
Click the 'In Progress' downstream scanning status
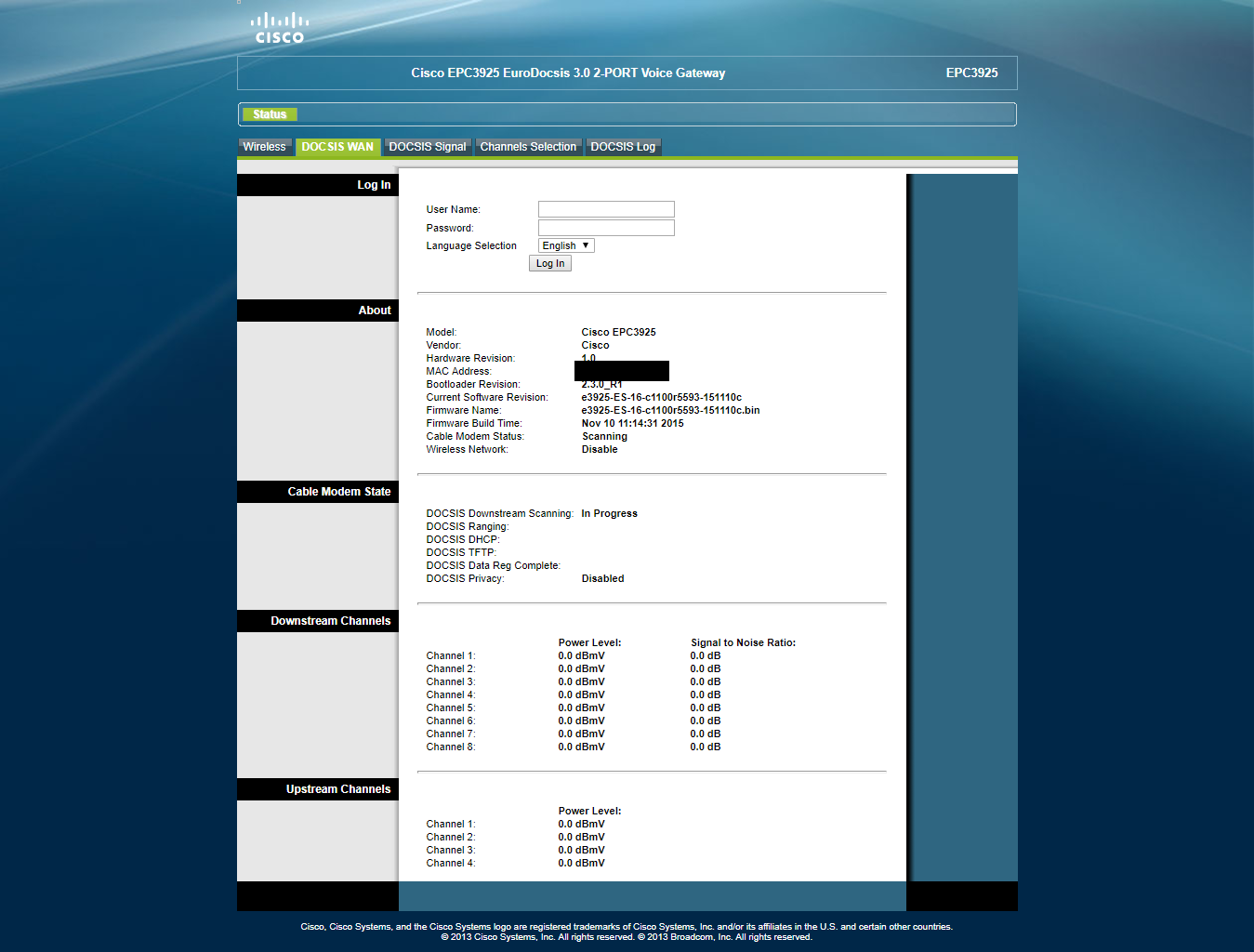coord(609,513)
